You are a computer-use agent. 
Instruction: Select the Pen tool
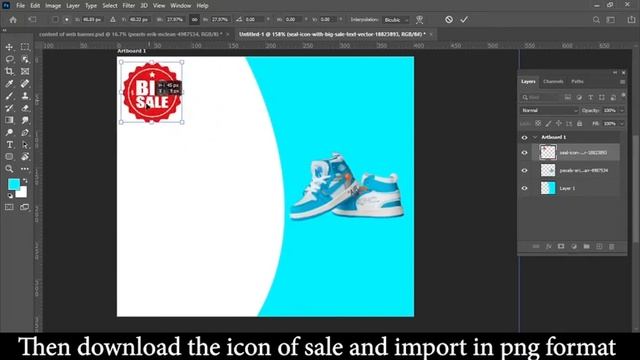(x=25, y=132)
